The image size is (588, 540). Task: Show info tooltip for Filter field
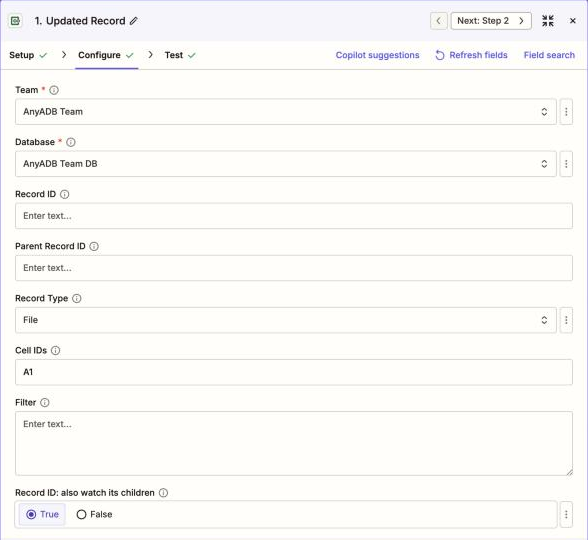45,403
